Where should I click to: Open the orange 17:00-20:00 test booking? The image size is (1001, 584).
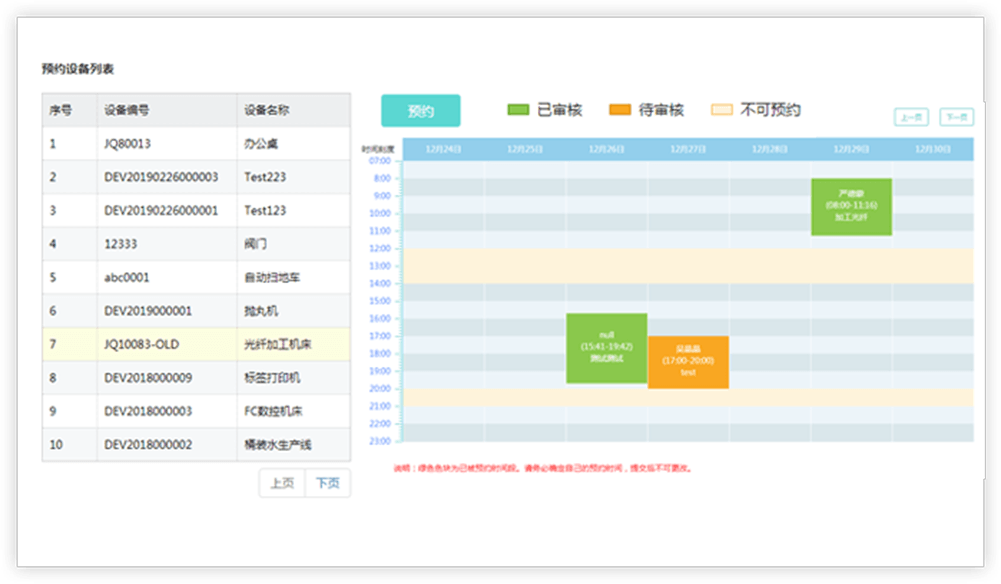pyautogui.click(x=688, y=362)
